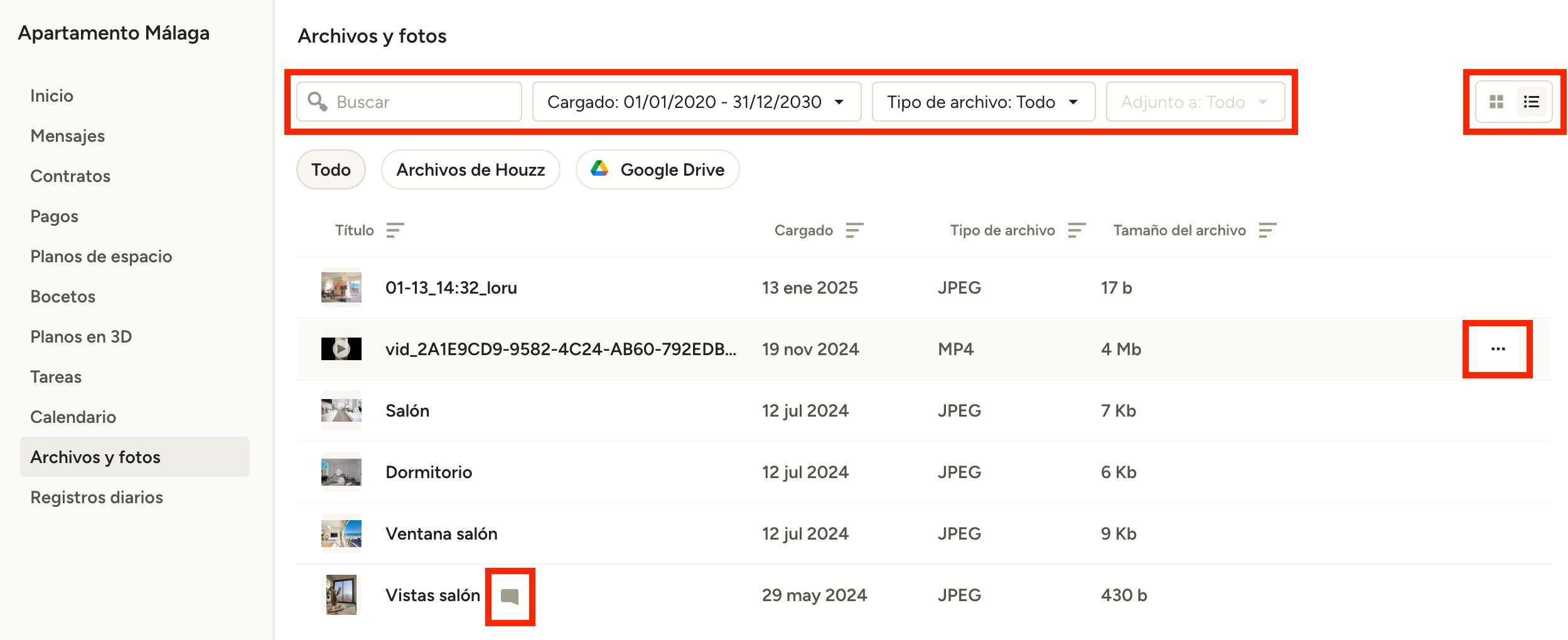Image resolution: width=1568 pixels, height=640 pixels.
Task: Go to Mensajes in the sidebar
Action: pos(68,136)
